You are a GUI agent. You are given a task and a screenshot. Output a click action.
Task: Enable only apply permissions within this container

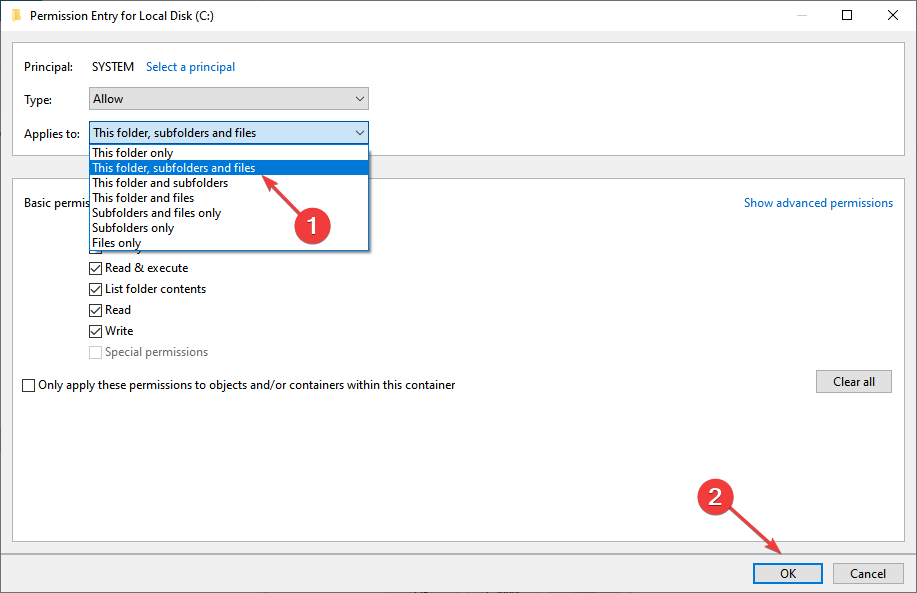[29, 385]
